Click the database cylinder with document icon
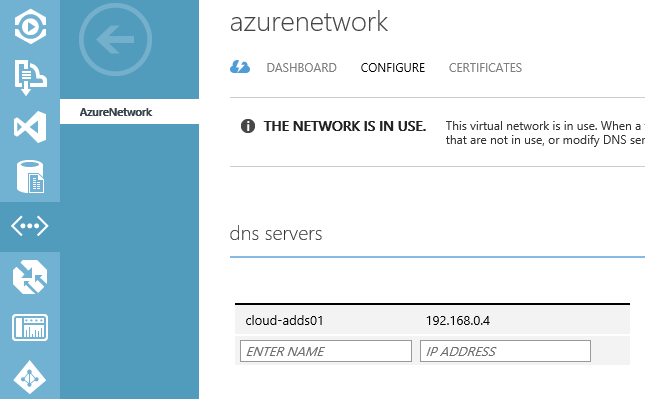Image resolution: width=645 pixels, height=399 pixels. tap(30, 177)
